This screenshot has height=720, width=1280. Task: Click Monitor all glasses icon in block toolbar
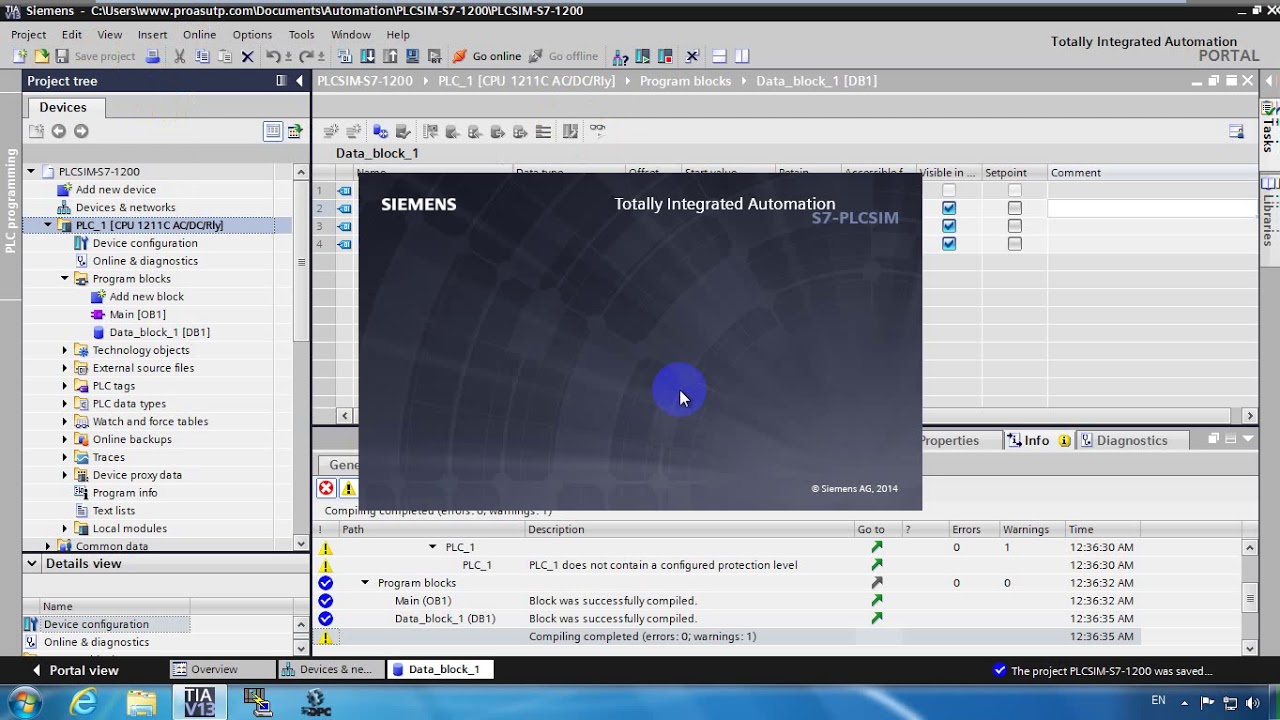pyautogui.click(x=597, y=130)
